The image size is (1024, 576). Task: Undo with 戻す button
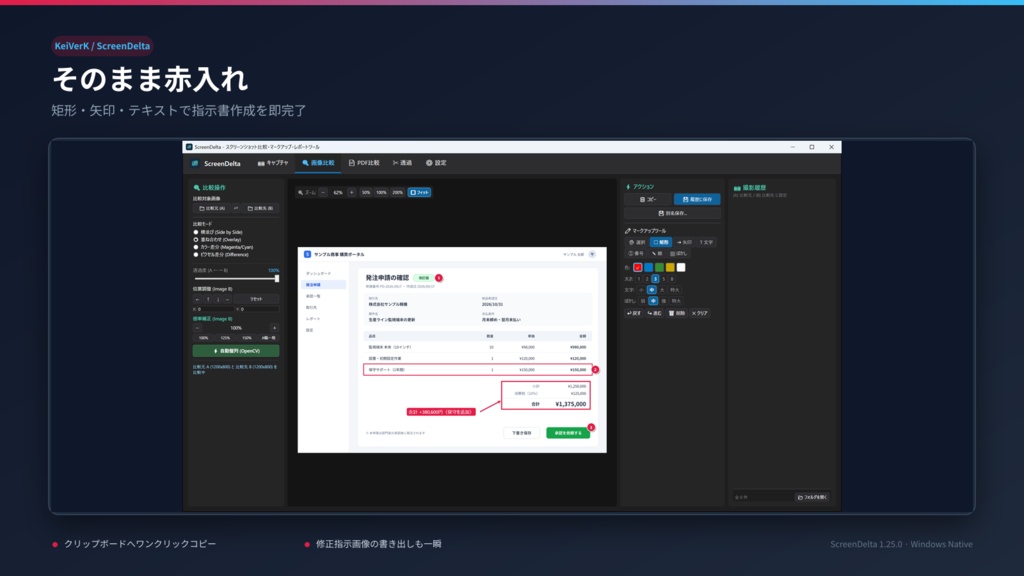pyautogui.click(x=634, y=313)
